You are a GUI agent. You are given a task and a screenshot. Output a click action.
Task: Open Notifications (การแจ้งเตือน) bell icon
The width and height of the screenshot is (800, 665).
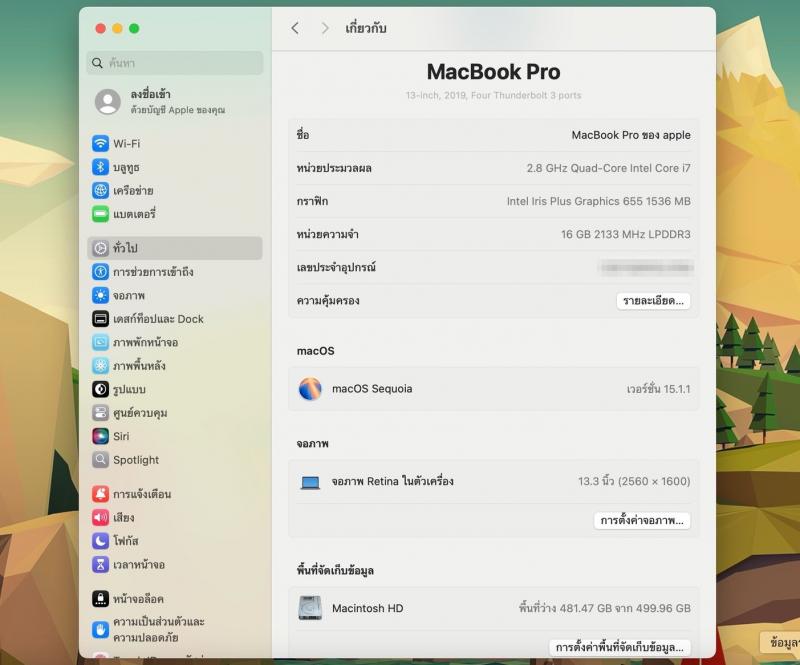point(101,494)
